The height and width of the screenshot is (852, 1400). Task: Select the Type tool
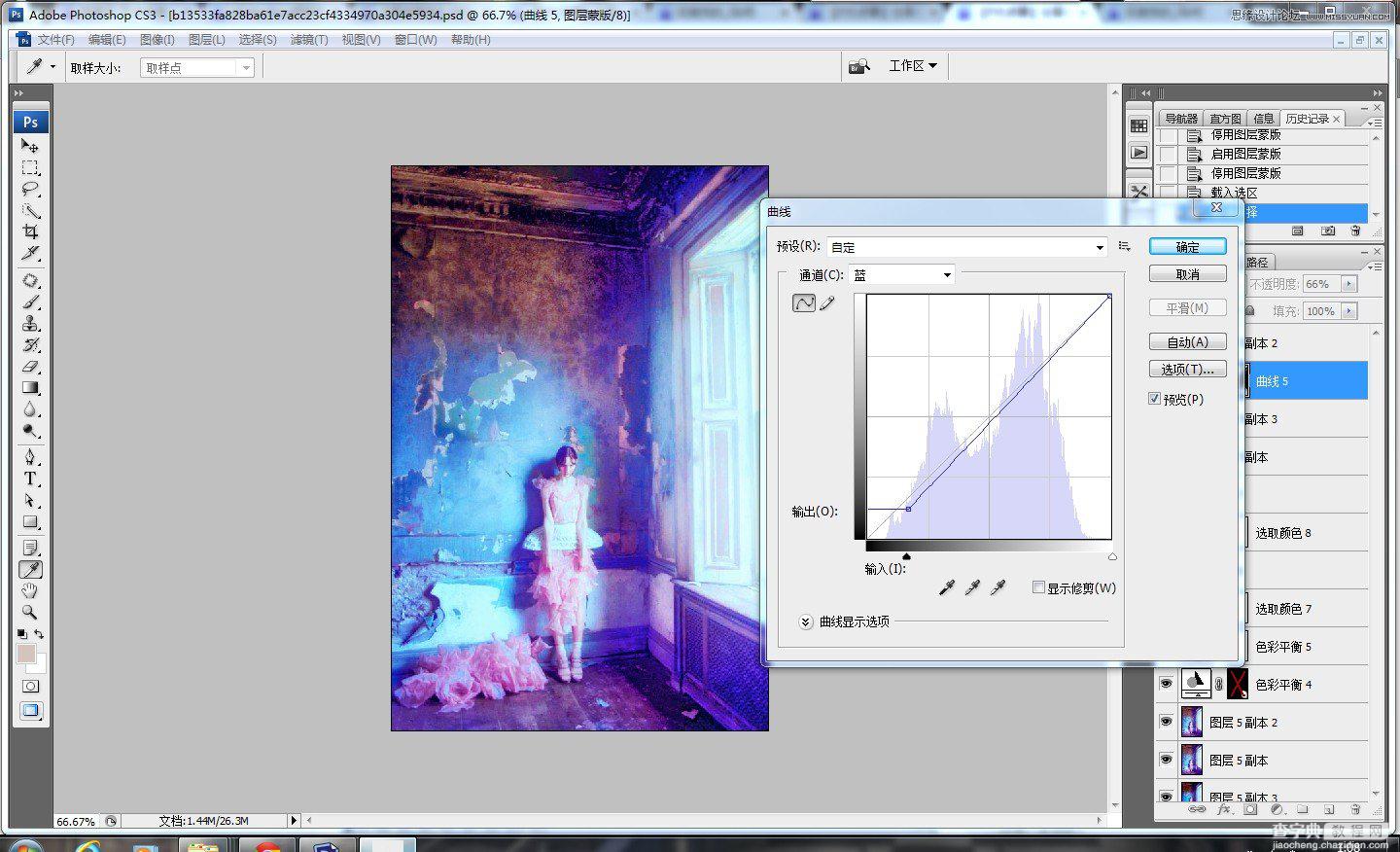30,479
